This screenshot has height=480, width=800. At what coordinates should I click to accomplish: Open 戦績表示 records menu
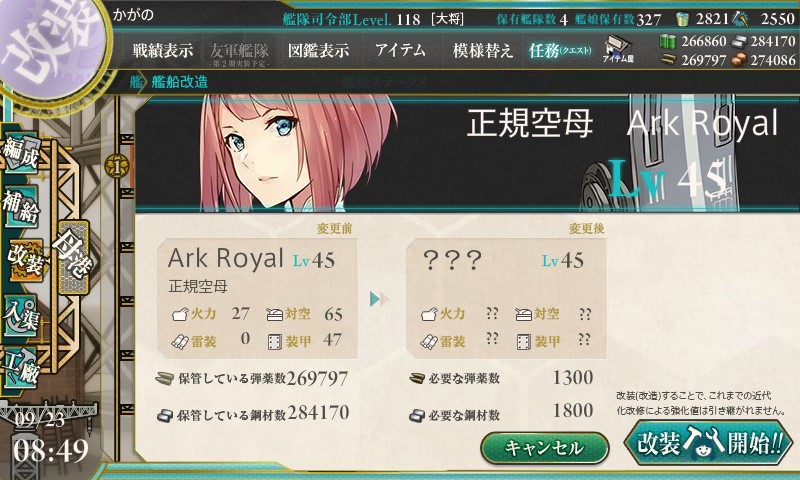[x=163, y=50]
